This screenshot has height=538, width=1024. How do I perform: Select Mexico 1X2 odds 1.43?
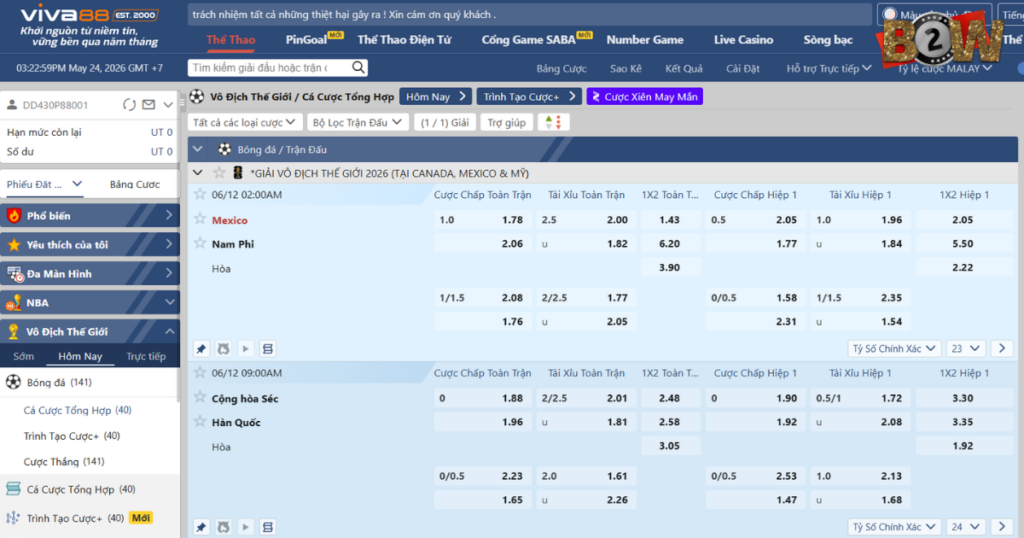coord(669,219)
